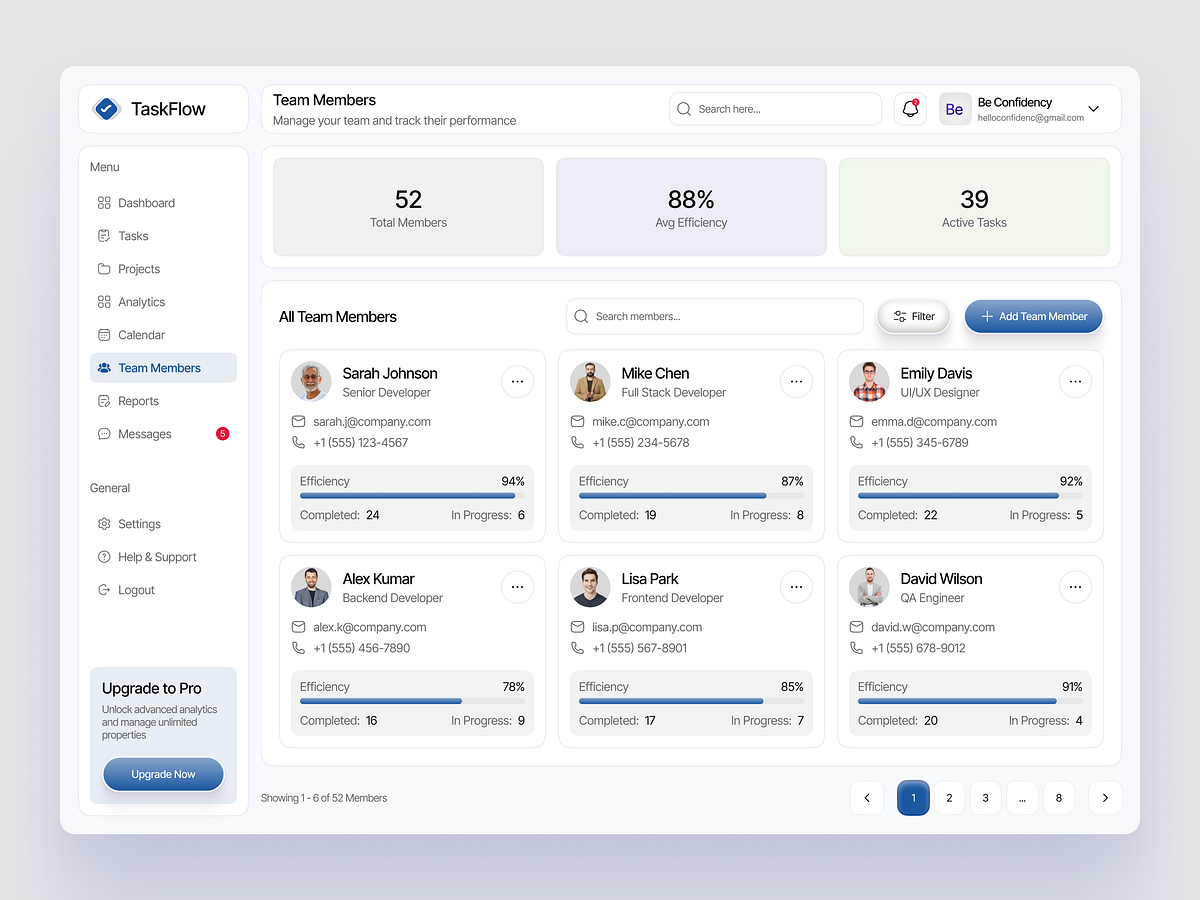This screenshot has height=900, width=1200.
Task: Open the notification bell icon
Action: point(909,108)
